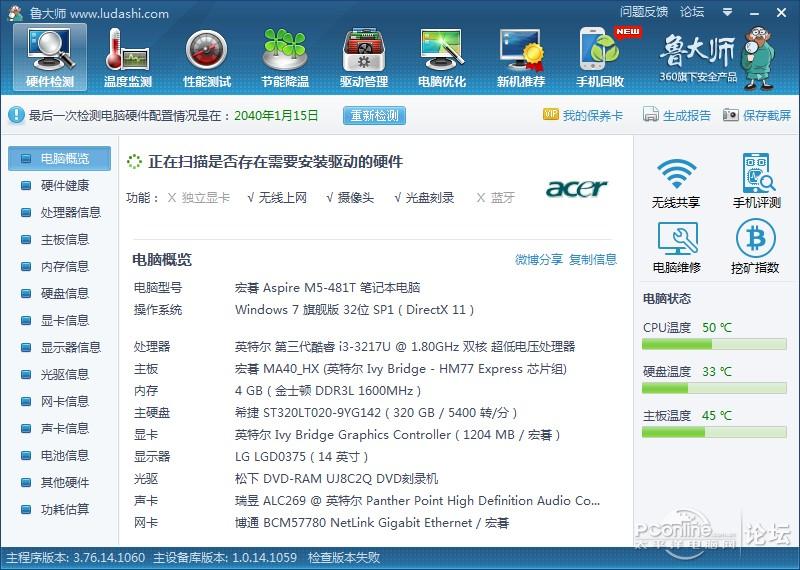
Task: Open 节能降温 energy saving tool
Action: (x=285, y=58)
